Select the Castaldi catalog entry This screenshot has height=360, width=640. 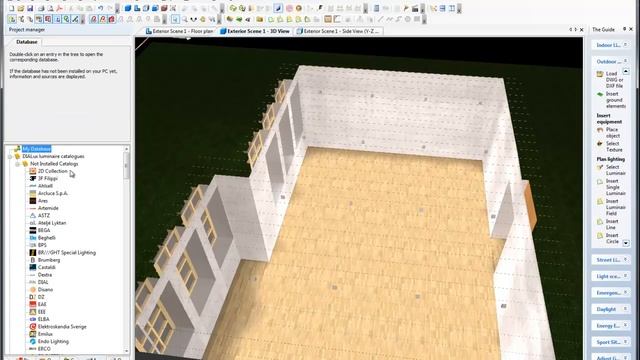coord(47,267)
